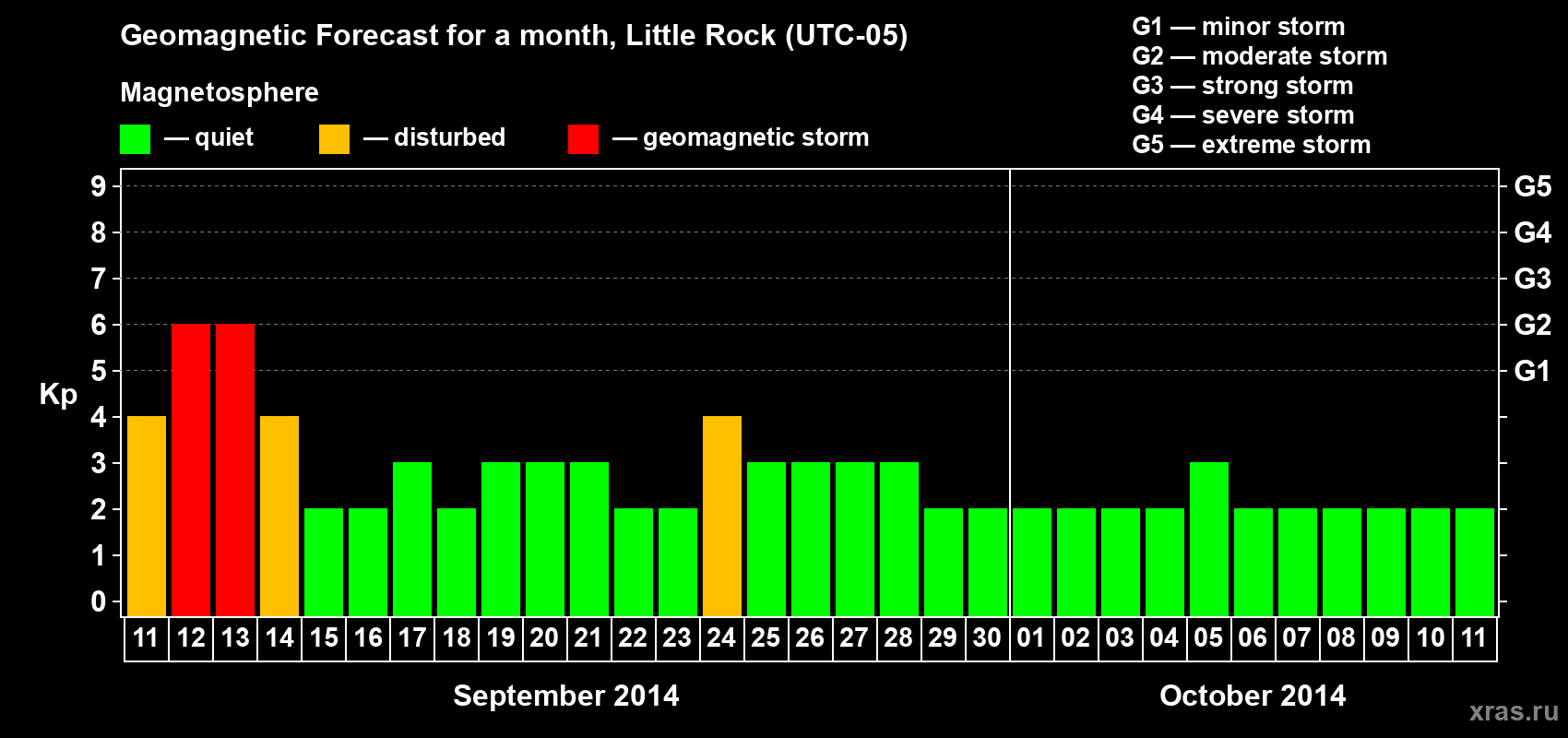Click the date cell 30 in September
The image size is (1568, 738).
[987, 638]
